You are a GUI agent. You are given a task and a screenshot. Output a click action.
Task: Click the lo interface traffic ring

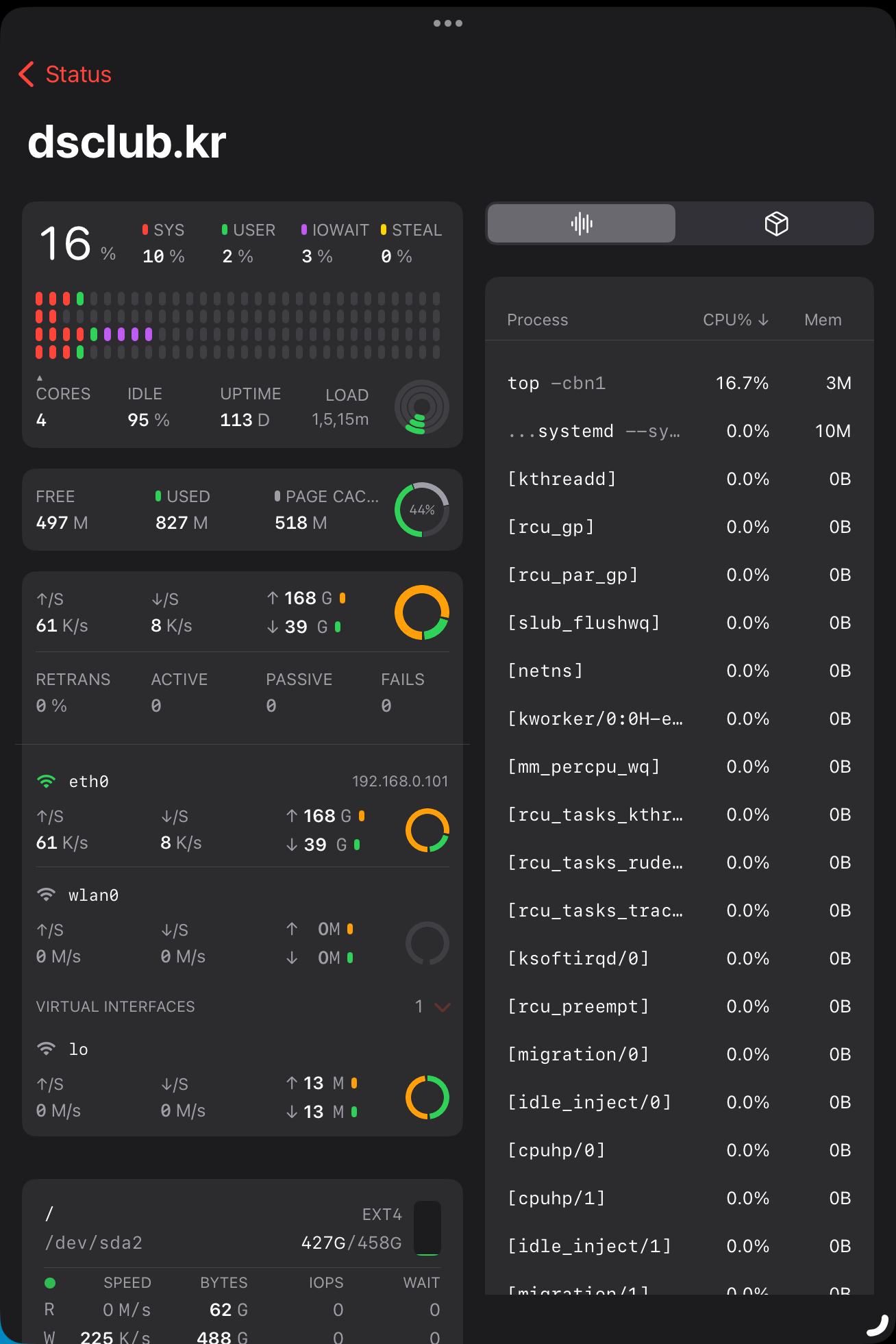pyautogui.click(x=427, y=1097)
